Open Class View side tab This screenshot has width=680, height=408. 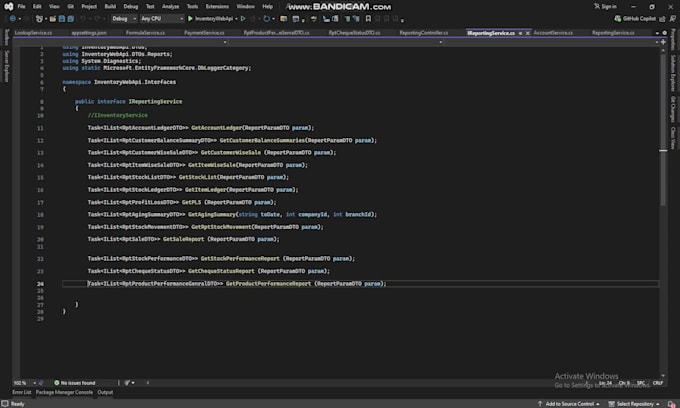673,138
